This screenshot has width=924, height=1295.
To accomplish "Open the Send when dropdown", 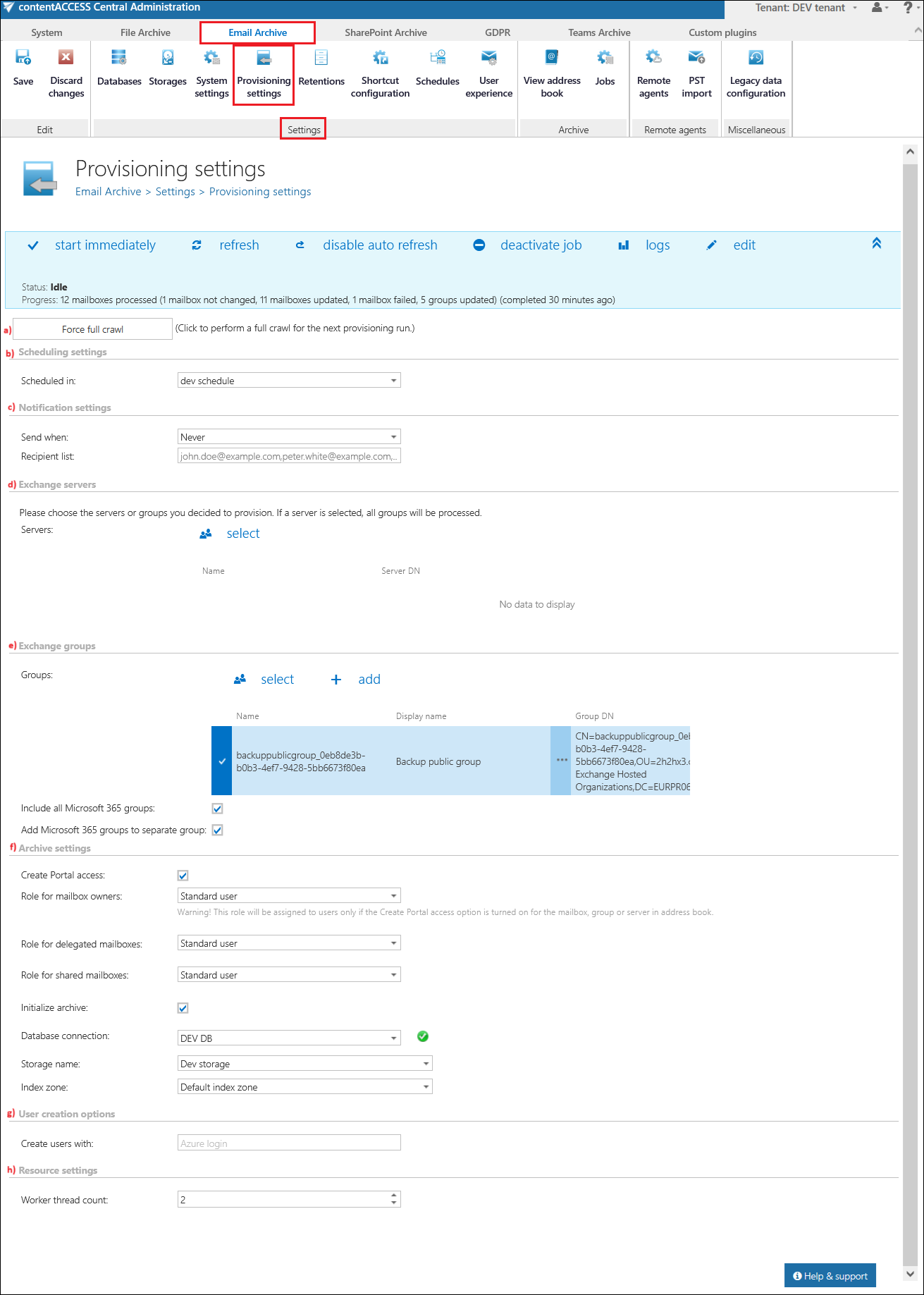I will coord(393,437).
